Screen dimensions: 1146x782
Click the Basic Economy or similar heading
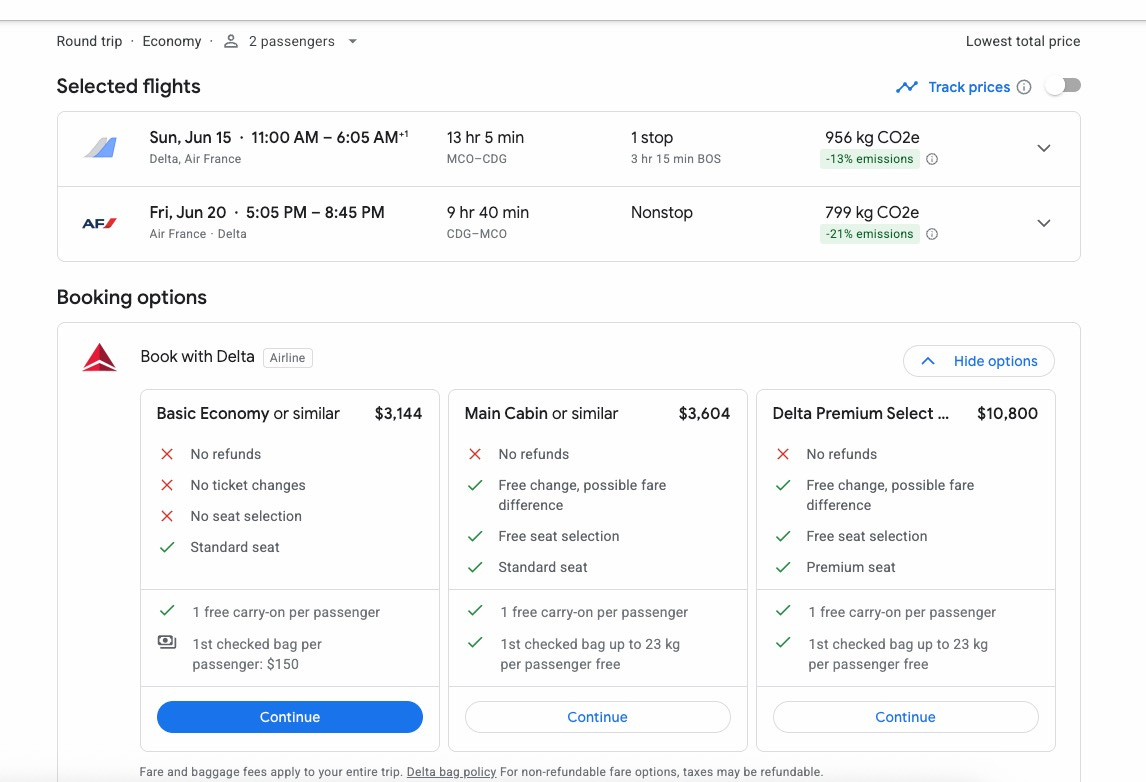248,414
